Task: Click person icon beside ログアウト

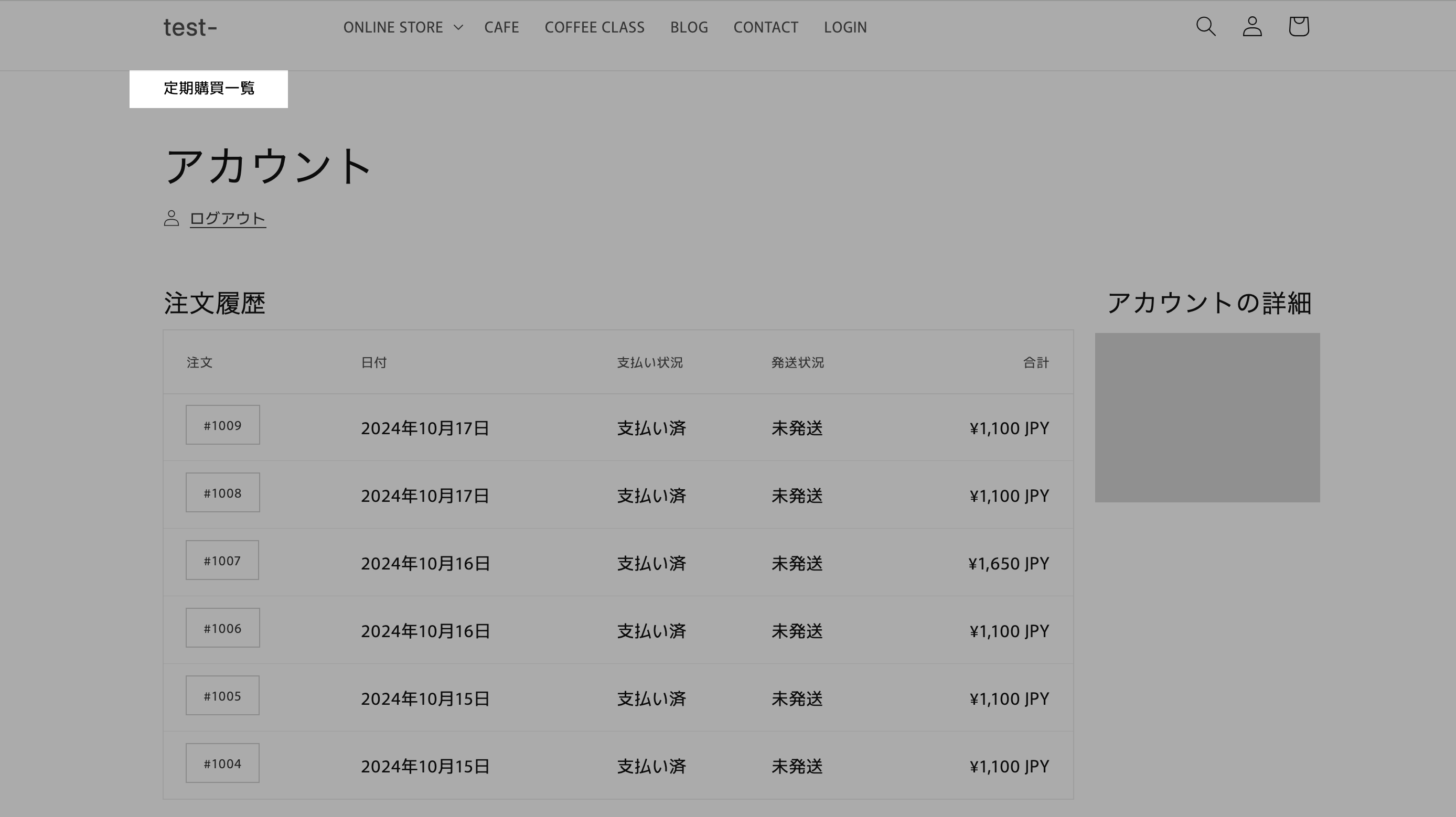Action: (x=172, y=218)
